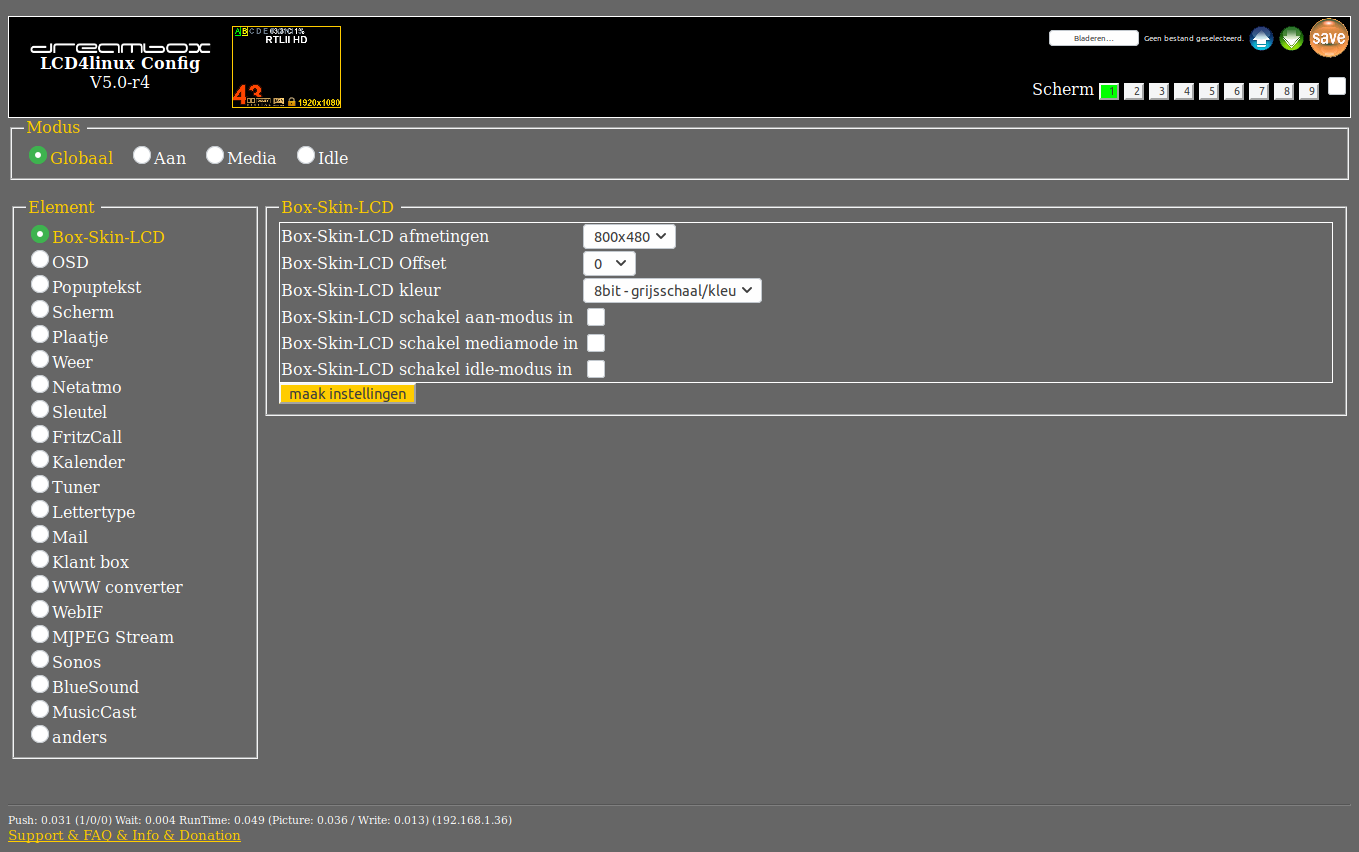Expand the Box-Skin-LCD Offset dropdown
Image resolution: width=1359 pixels, height=852 pixels.
[609, 264]
